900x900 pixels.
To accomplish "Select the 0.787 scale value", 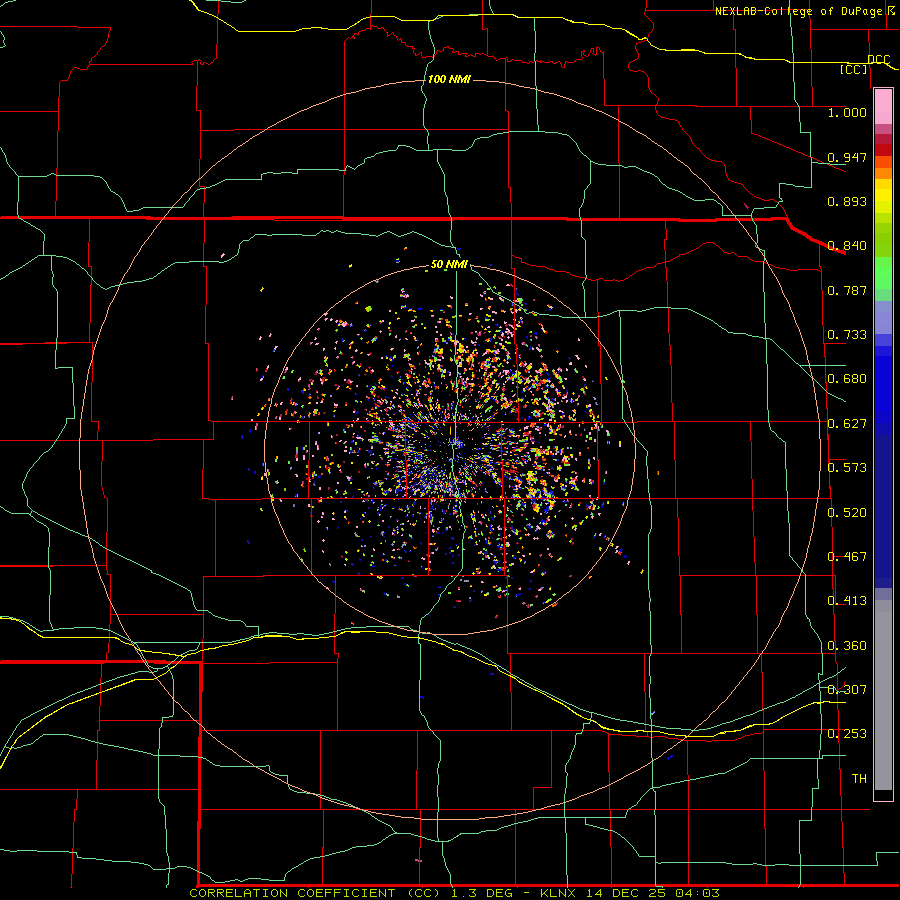I will tap(847, 290).
